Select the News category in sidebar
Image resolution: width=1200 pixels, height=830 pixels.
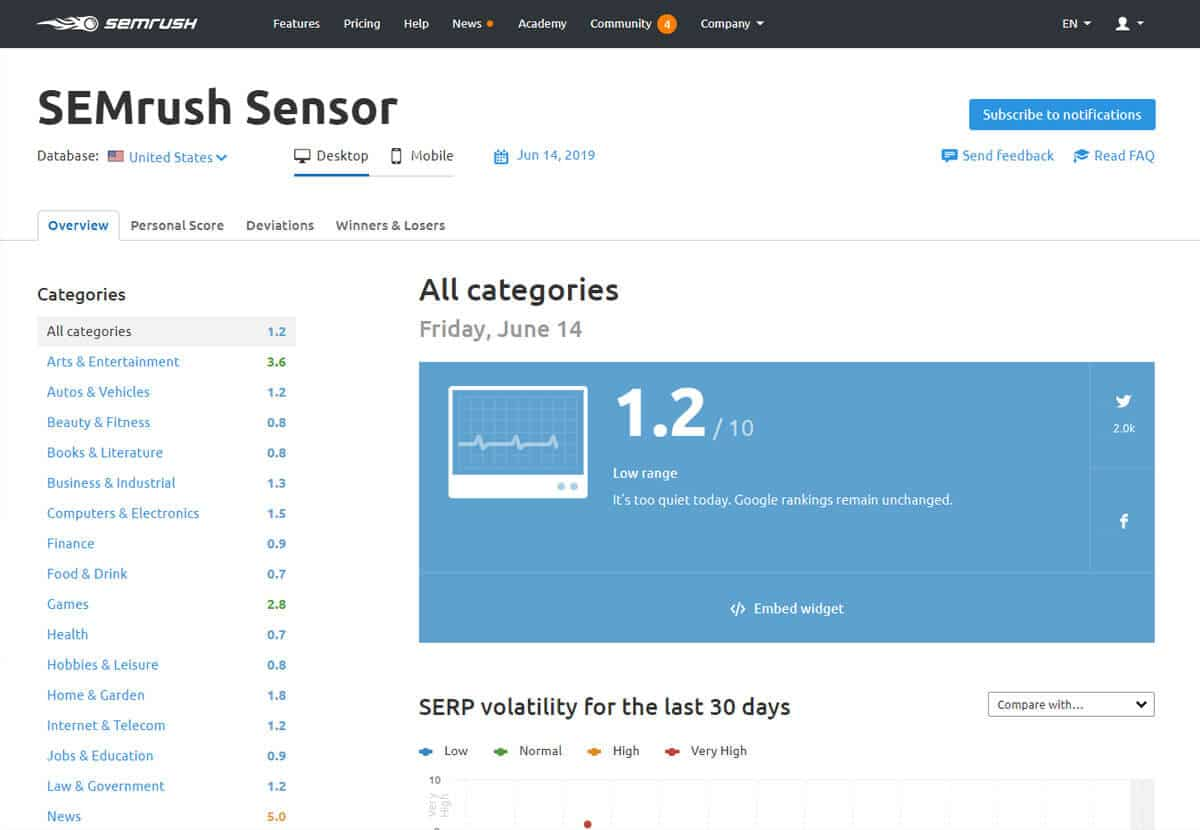(x=64, y=816)
